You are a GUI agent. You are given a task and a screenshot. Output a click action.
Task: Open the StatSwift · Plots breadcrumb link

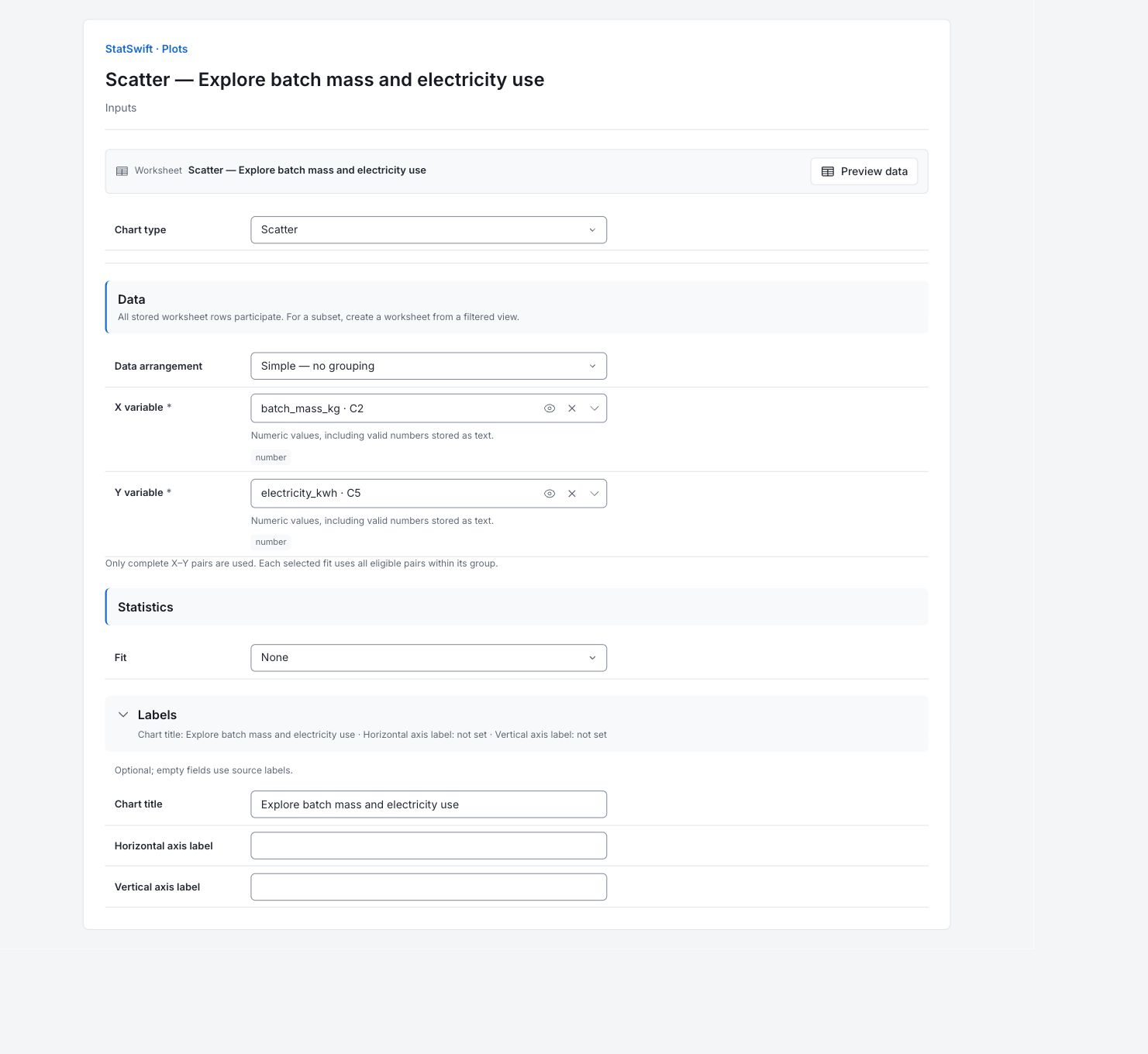pos(147,49)
